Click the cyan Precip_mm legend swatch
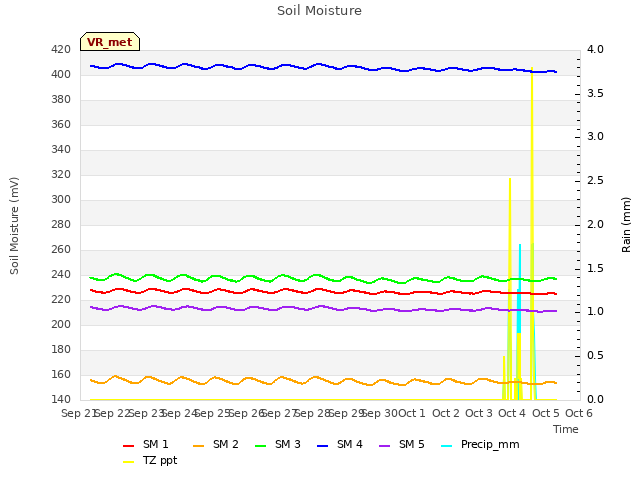 click(x=447, y=446)
